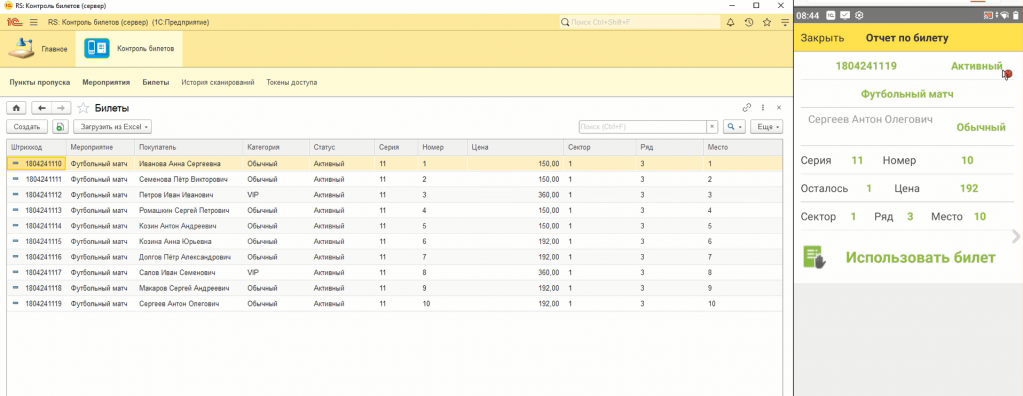This screenshot has height=396, width=1023.
Task: Click the 1C logo icon
Action: point(14,22)
